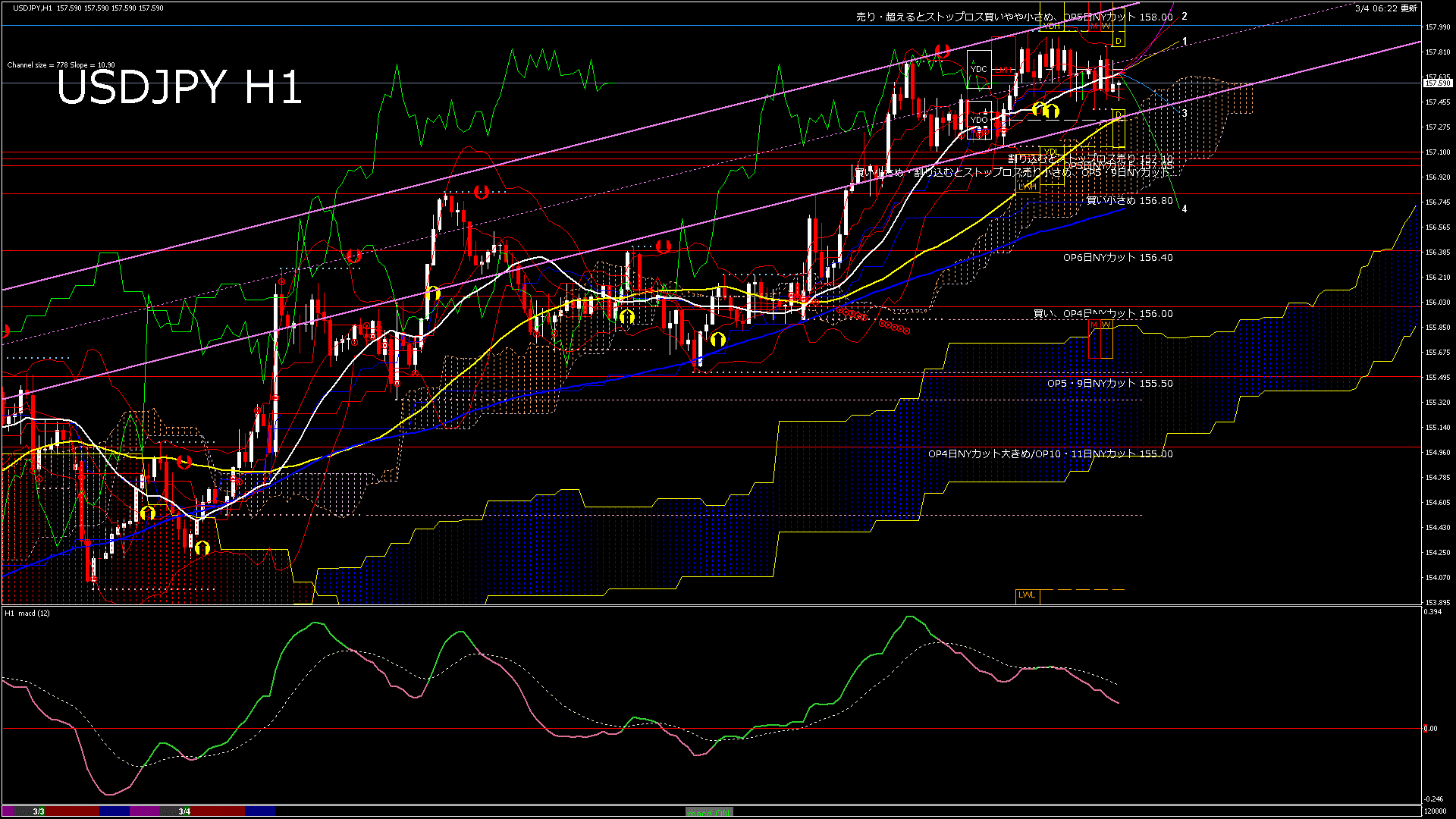
Task: Click the 3/3 date marker on timeline
Action: [x=39, y=811]
